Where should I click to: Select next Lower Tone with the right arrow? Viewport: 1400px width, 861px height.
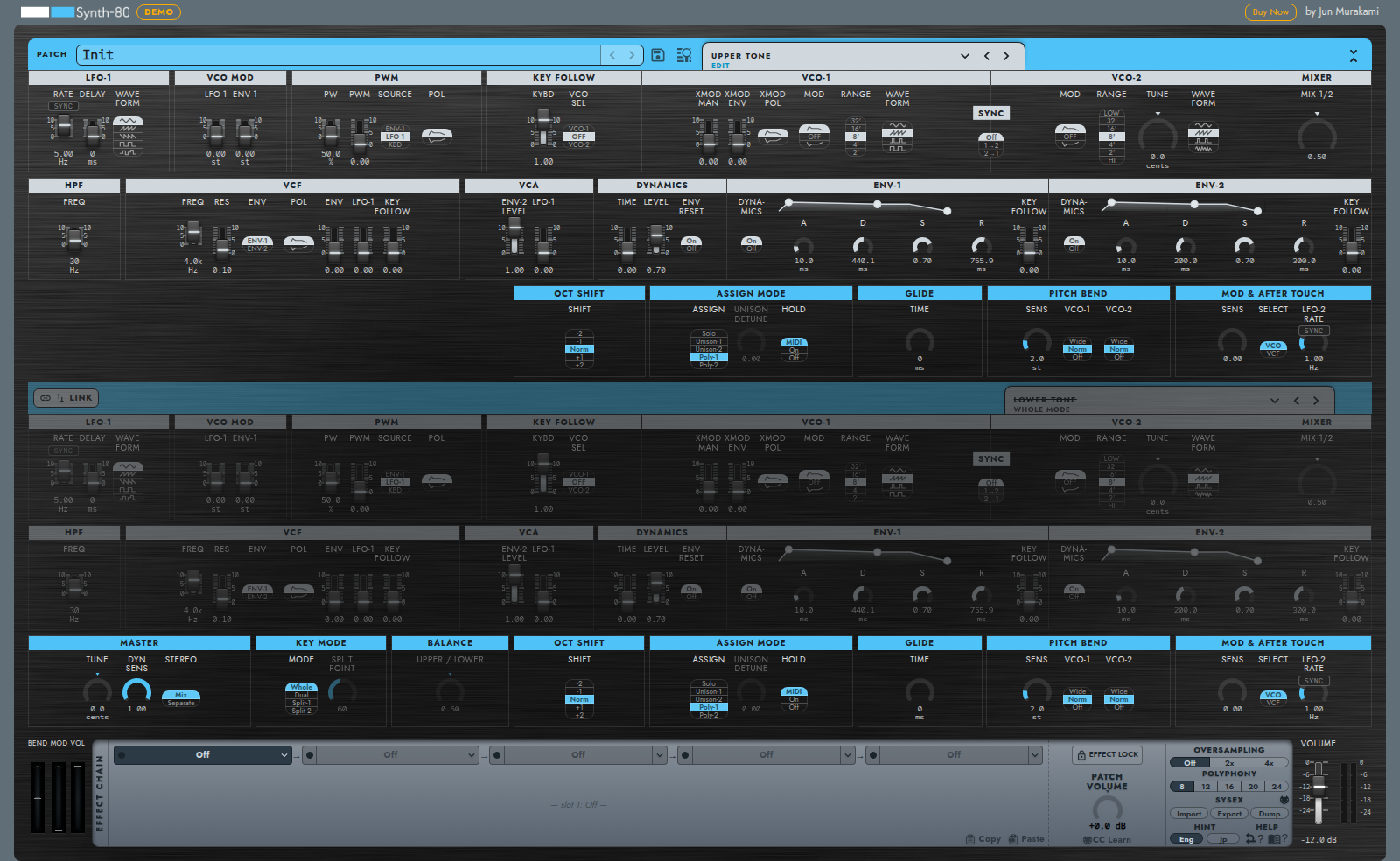(x=1316, y=401)
